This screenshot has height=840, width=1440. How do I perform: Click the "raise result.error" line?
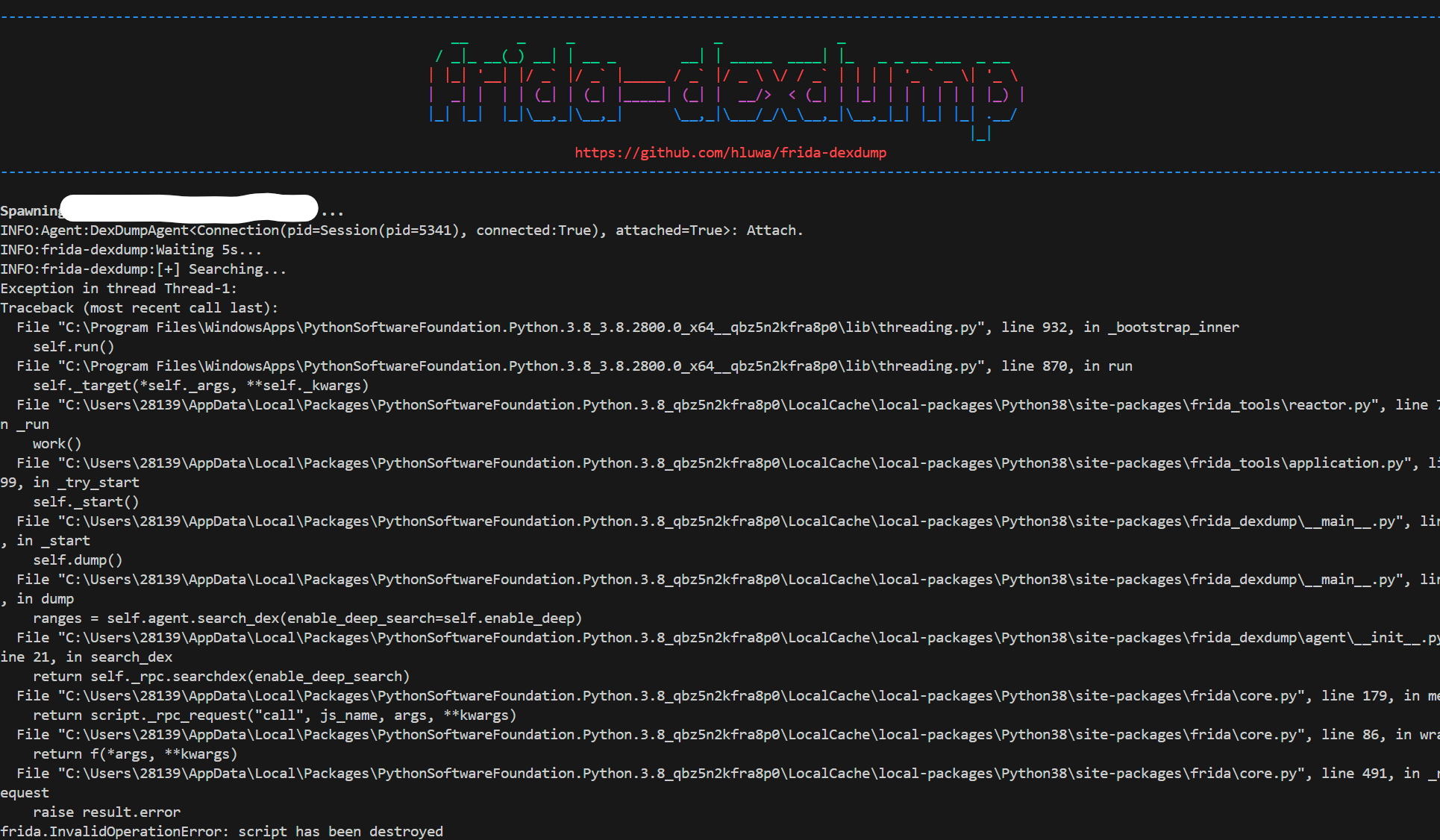[106, 812]
